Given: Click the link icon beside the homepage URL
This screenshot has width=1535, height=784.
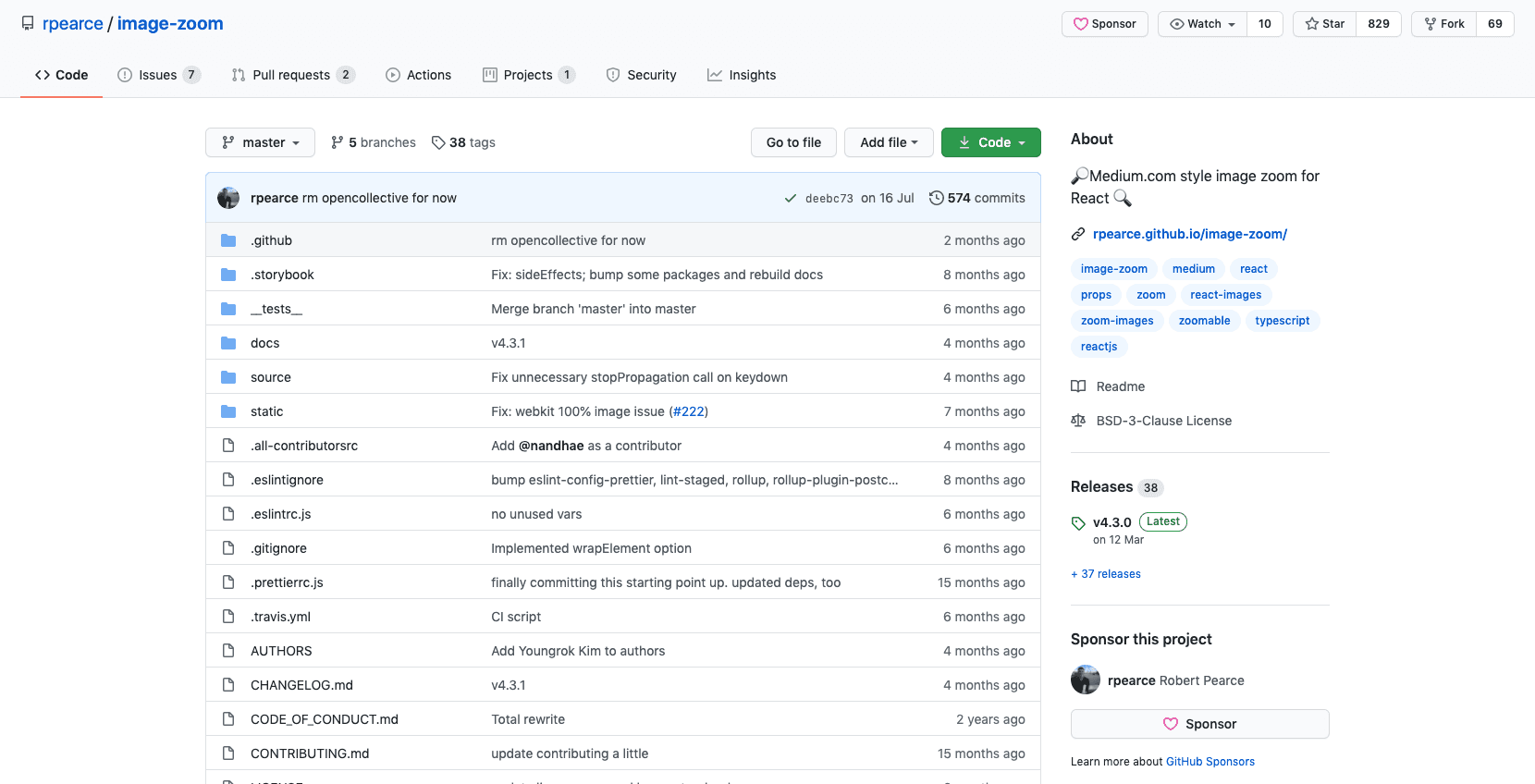Looking at the screenshot, I should (1078, 234).
